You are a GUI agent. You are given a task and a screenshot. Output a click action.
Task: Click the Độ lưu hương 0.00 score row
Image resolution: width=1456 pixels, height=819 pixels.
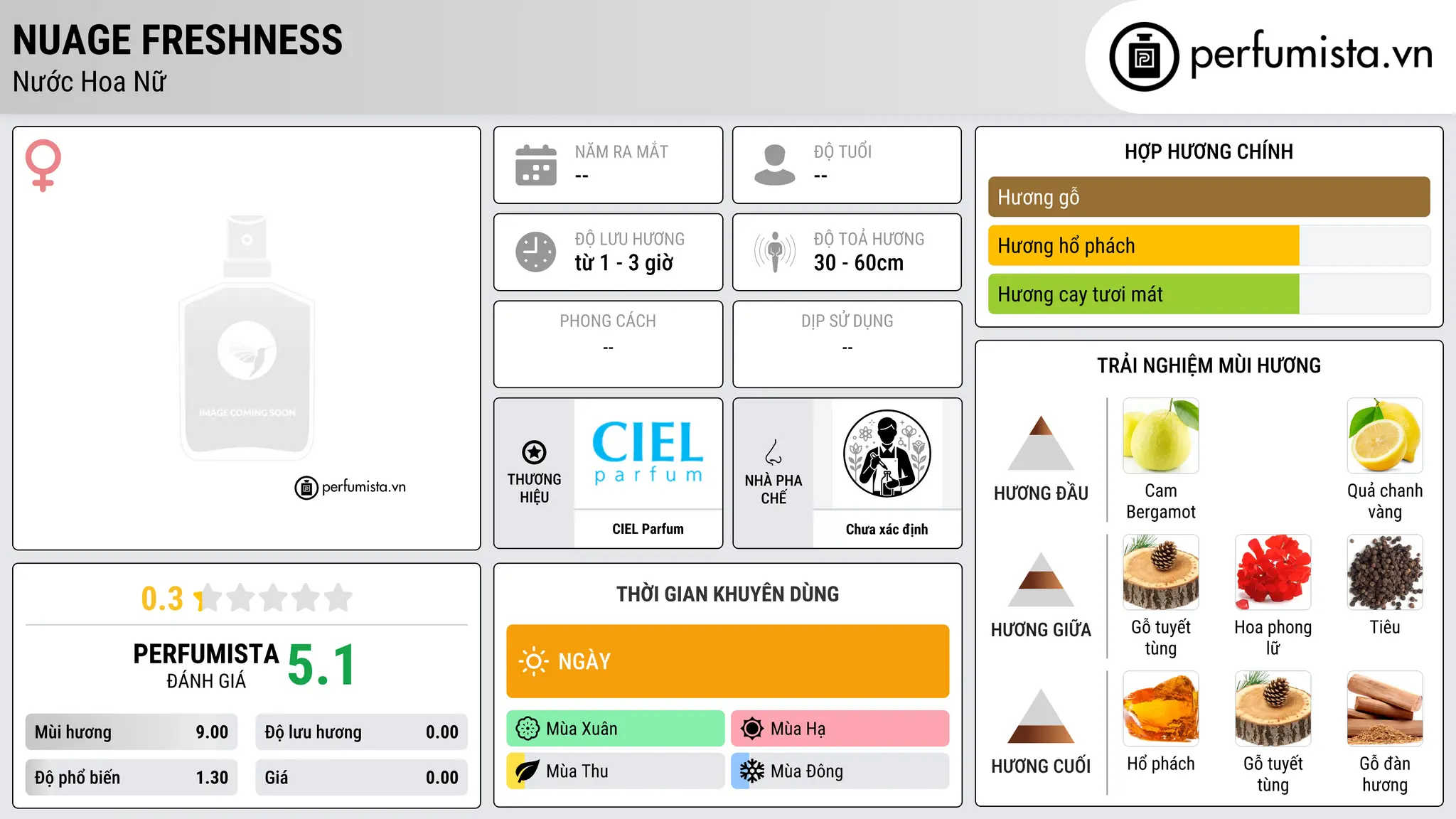[x=362, y=732]
